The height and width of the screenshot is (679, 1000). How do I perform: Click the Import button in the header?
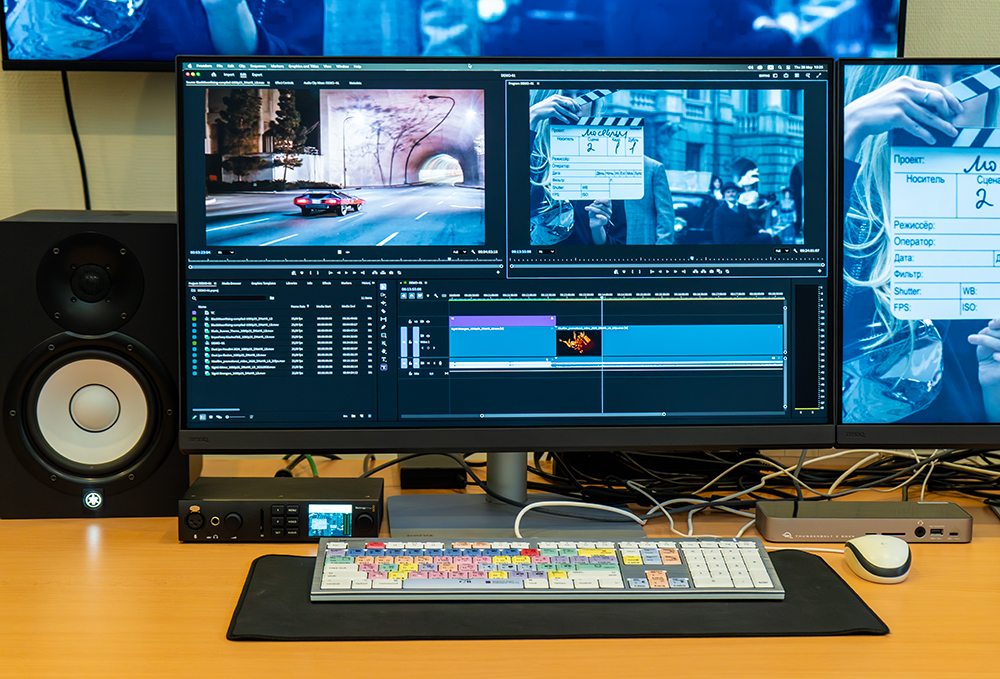click(x=229, y=75)
